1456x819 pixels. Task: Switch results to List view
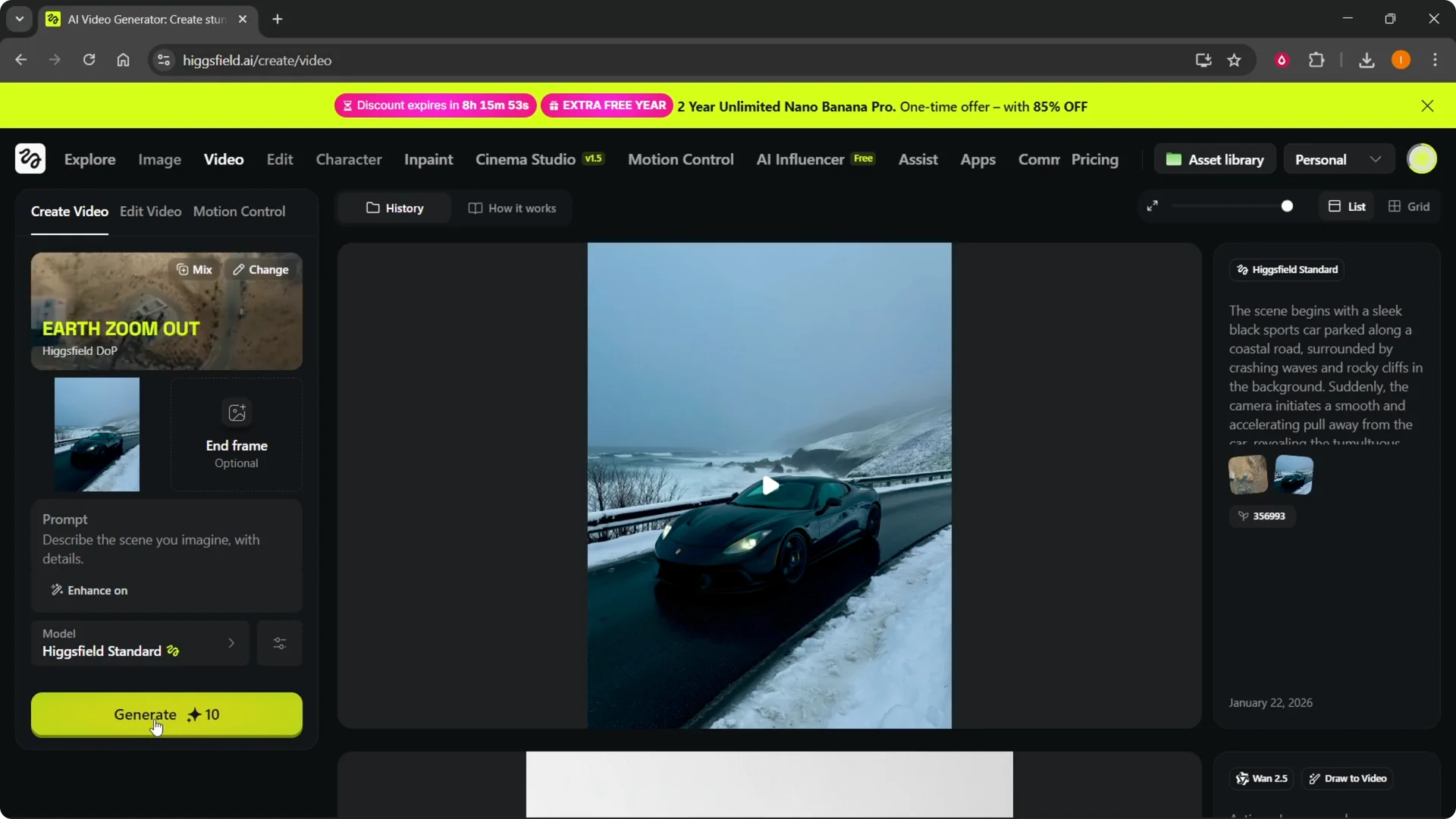1347,206
